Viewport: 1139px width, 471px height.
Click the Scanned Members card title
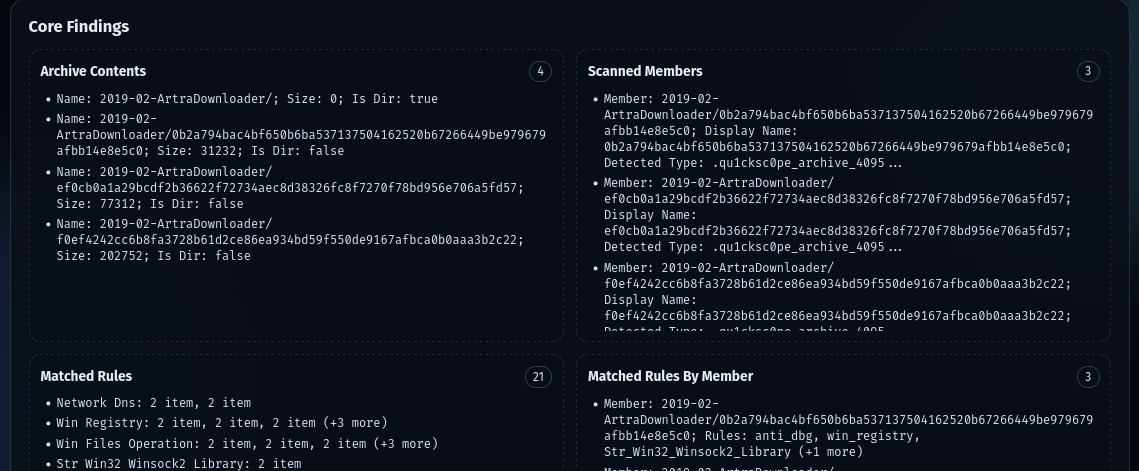tap(645, 71)
